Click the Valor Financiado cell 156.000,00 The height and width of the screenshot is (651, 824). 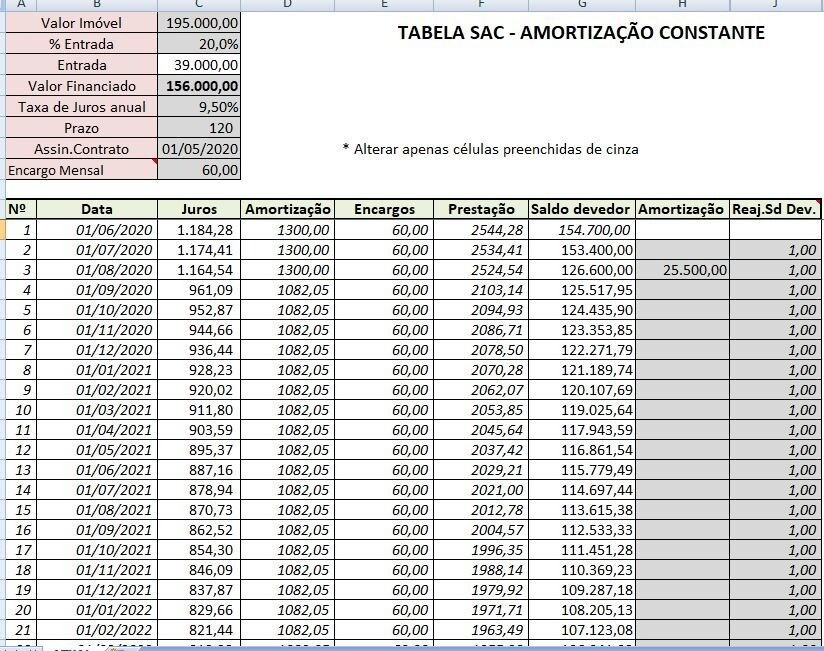pyautogui.click(x=199, y=86)
